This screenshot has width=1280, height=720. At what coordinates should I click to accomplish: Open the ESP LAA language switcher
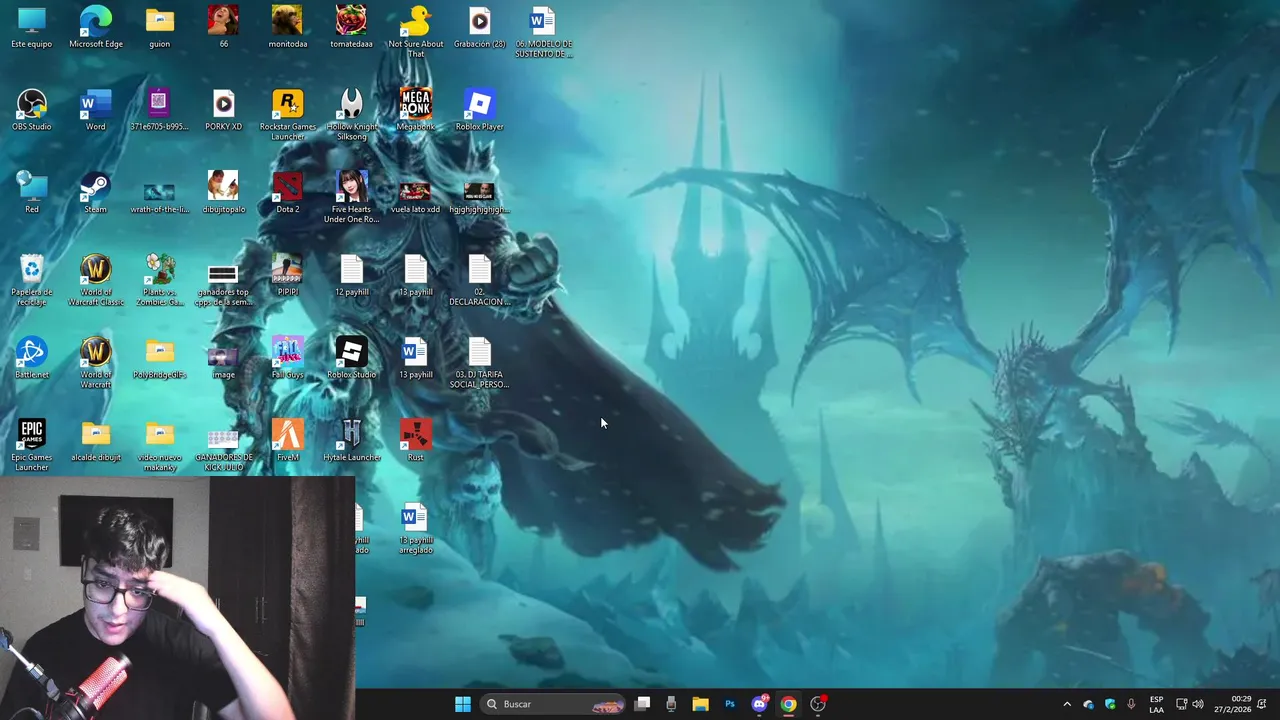(1156, 704)
